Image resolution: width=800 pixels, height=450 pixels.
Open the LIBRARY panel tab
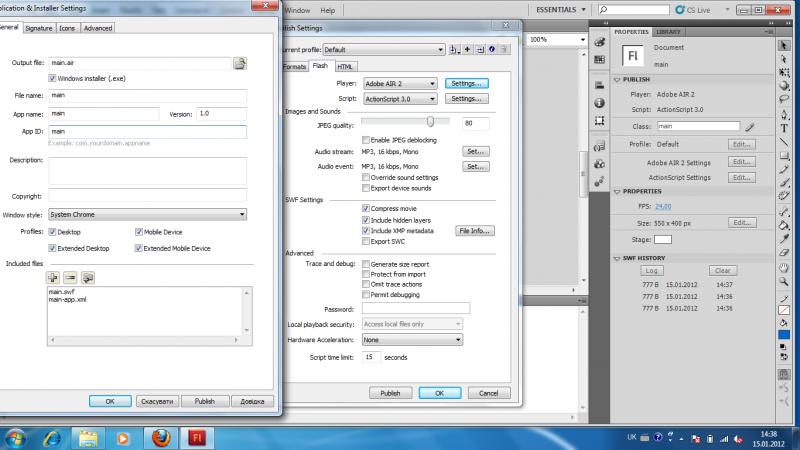(x=668, y=32)
